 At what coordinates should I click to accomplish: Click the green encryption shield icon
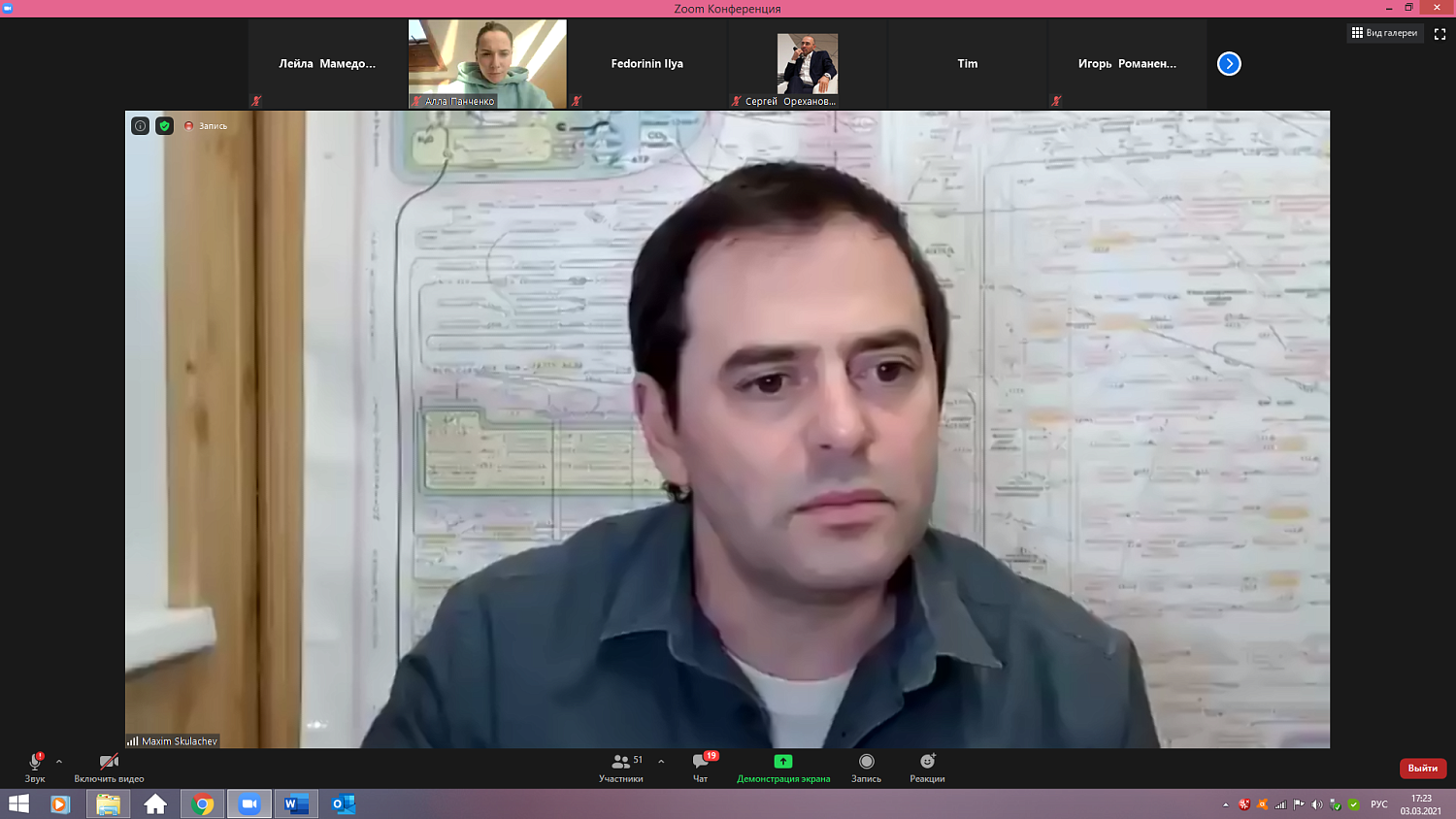point(165,126)
